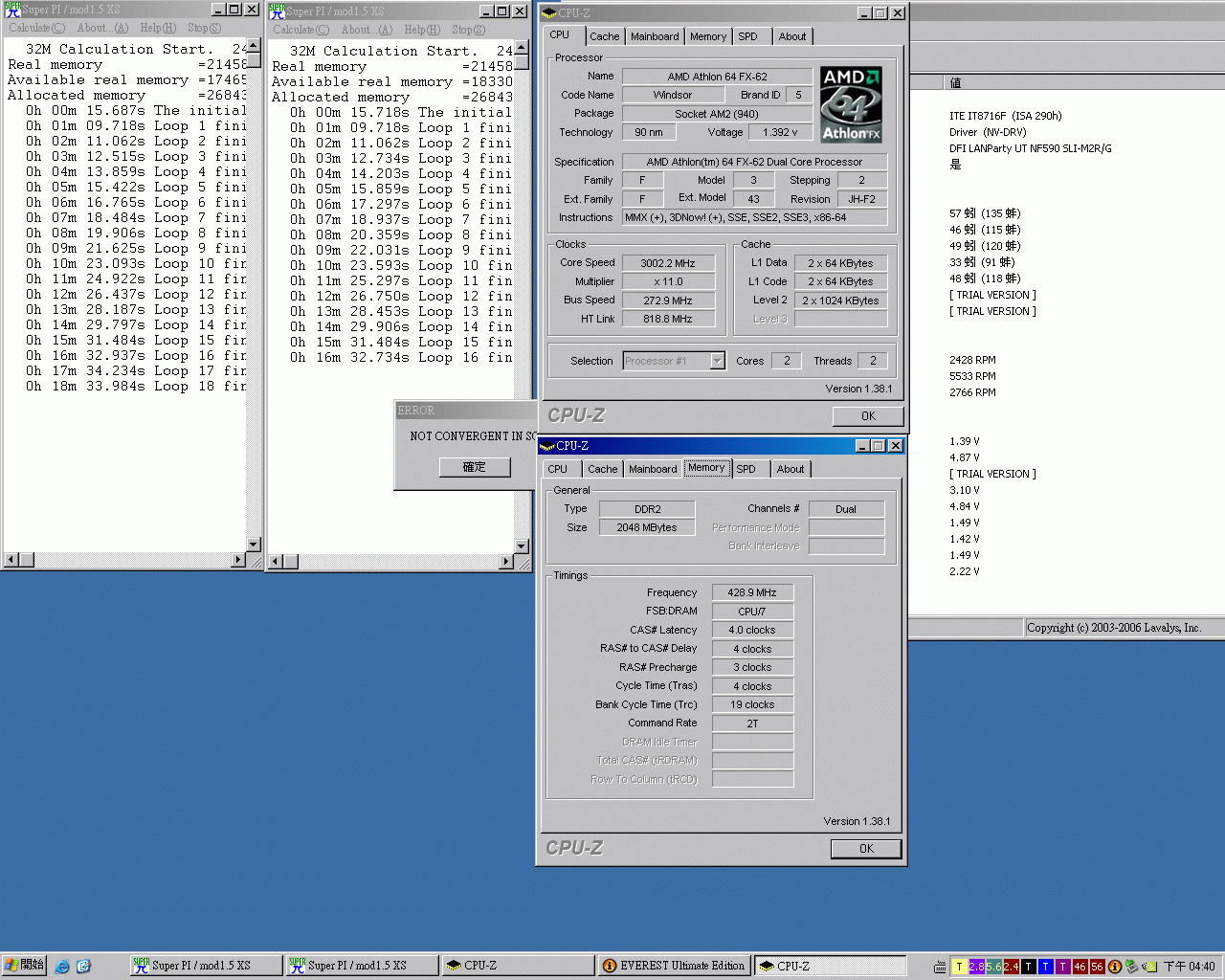Screen dimensions: 1225x980
Task: Click the memory Frequency value 428.9 MHz
Action: pyautogui.click(x=752, y=592)
